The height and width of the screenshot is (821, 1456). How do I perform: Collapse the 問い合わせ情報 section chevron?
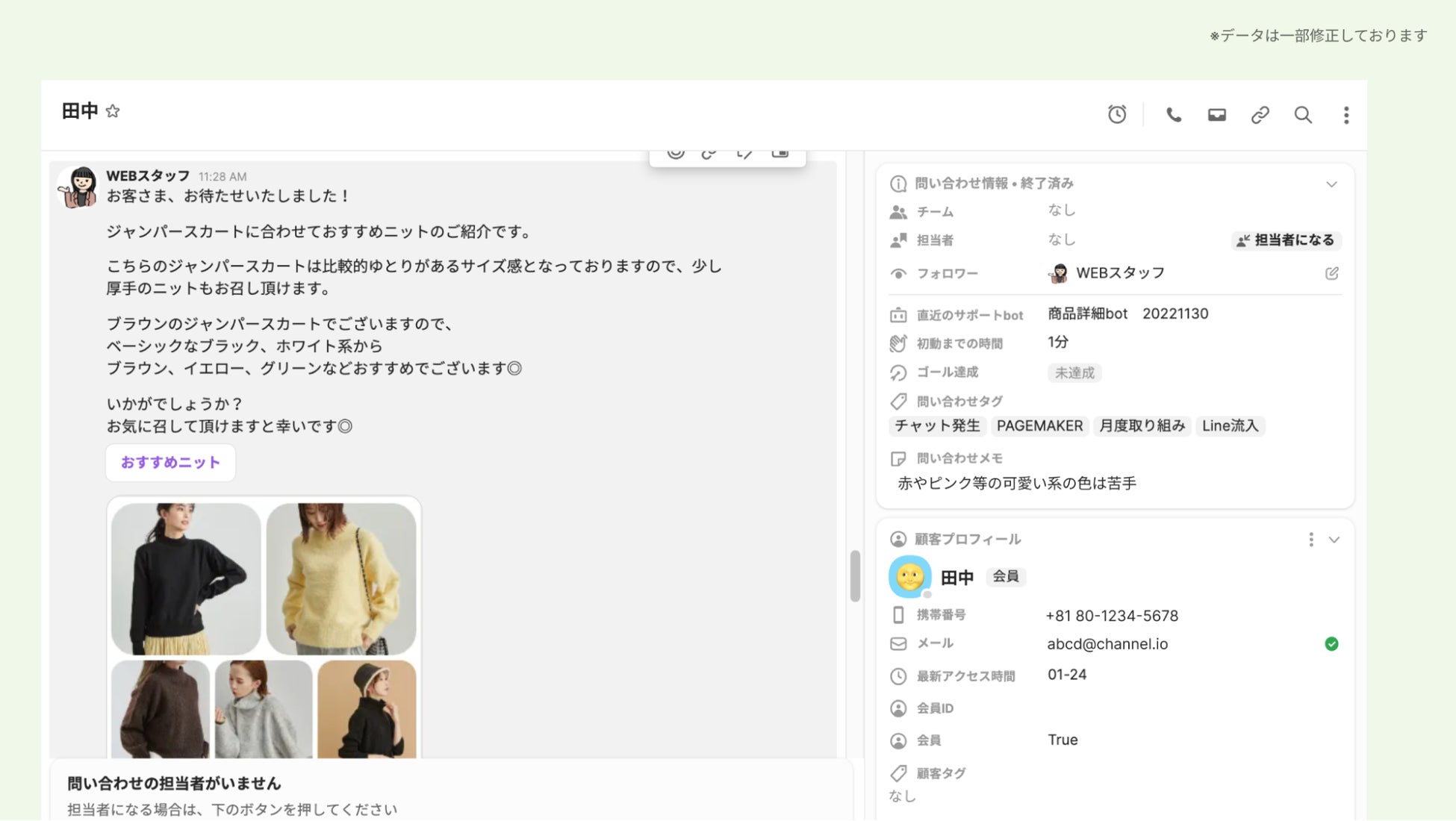coord(1331,184)
